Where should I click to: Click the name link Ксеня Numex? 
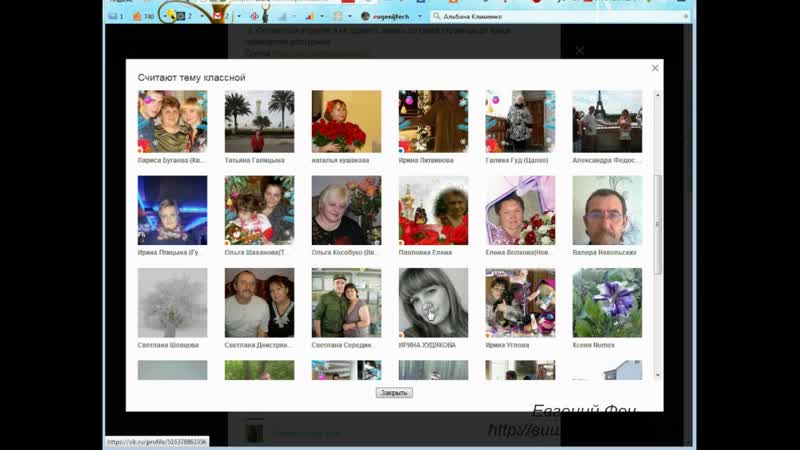point(593,345)
